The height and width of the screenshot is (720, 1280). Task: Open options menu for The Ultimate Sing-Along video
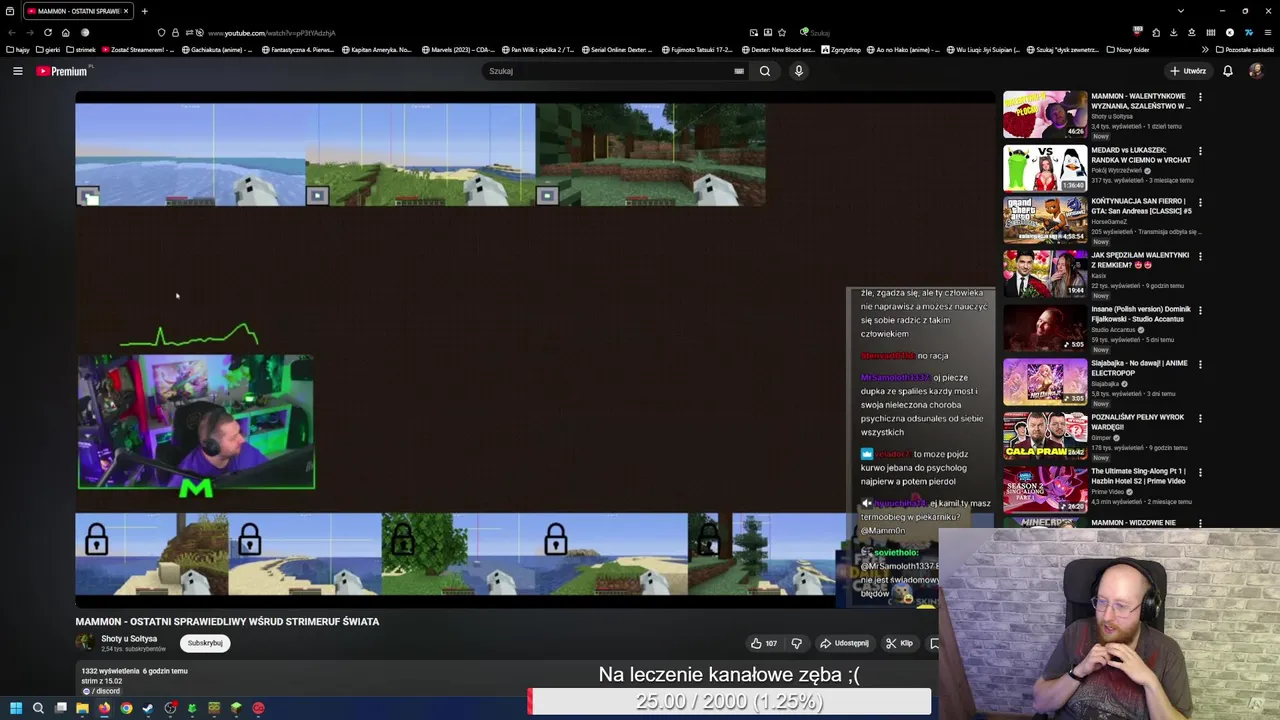point(1200,472)
